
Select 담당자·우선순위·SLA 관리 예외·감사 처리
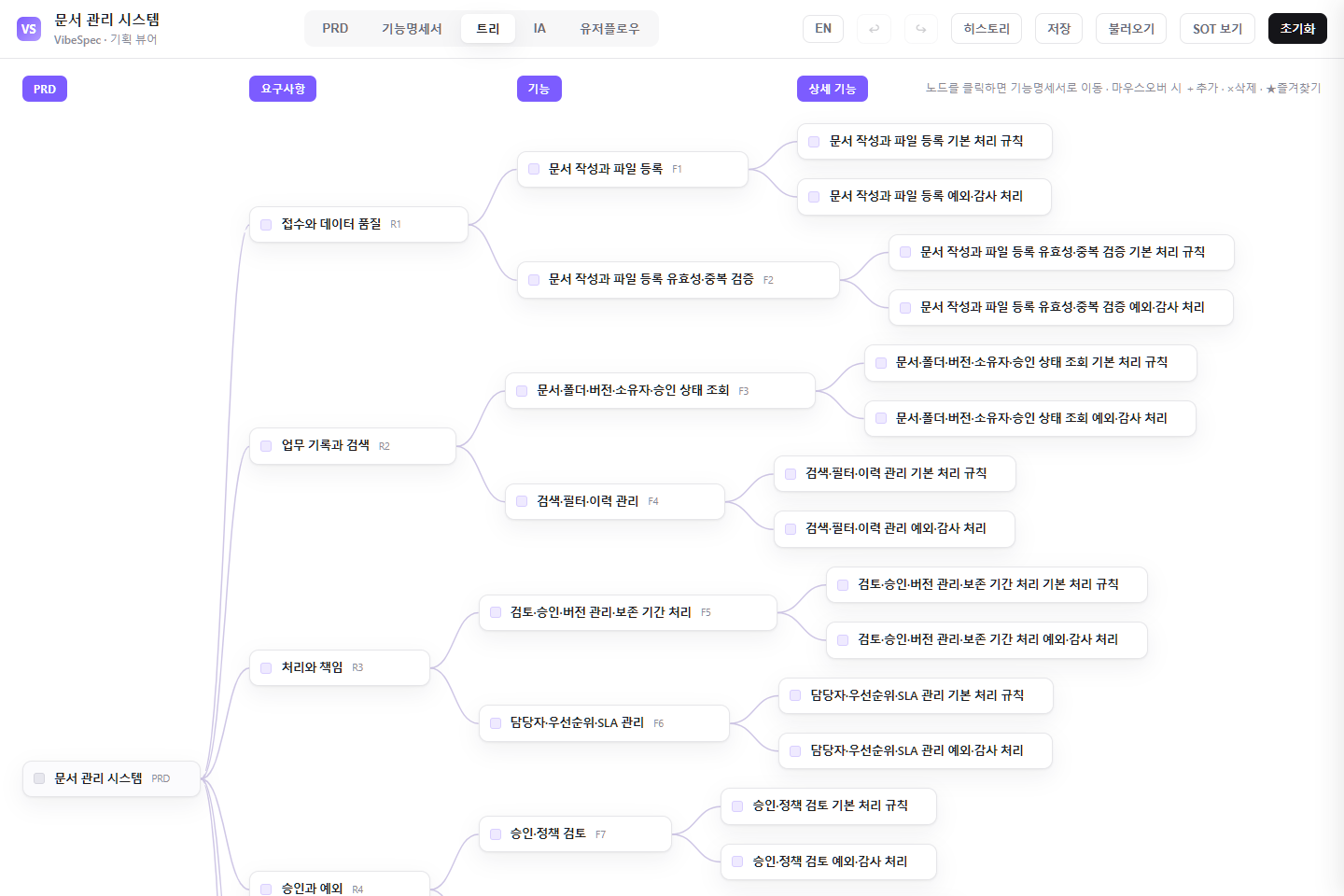(x=916, y=750)
